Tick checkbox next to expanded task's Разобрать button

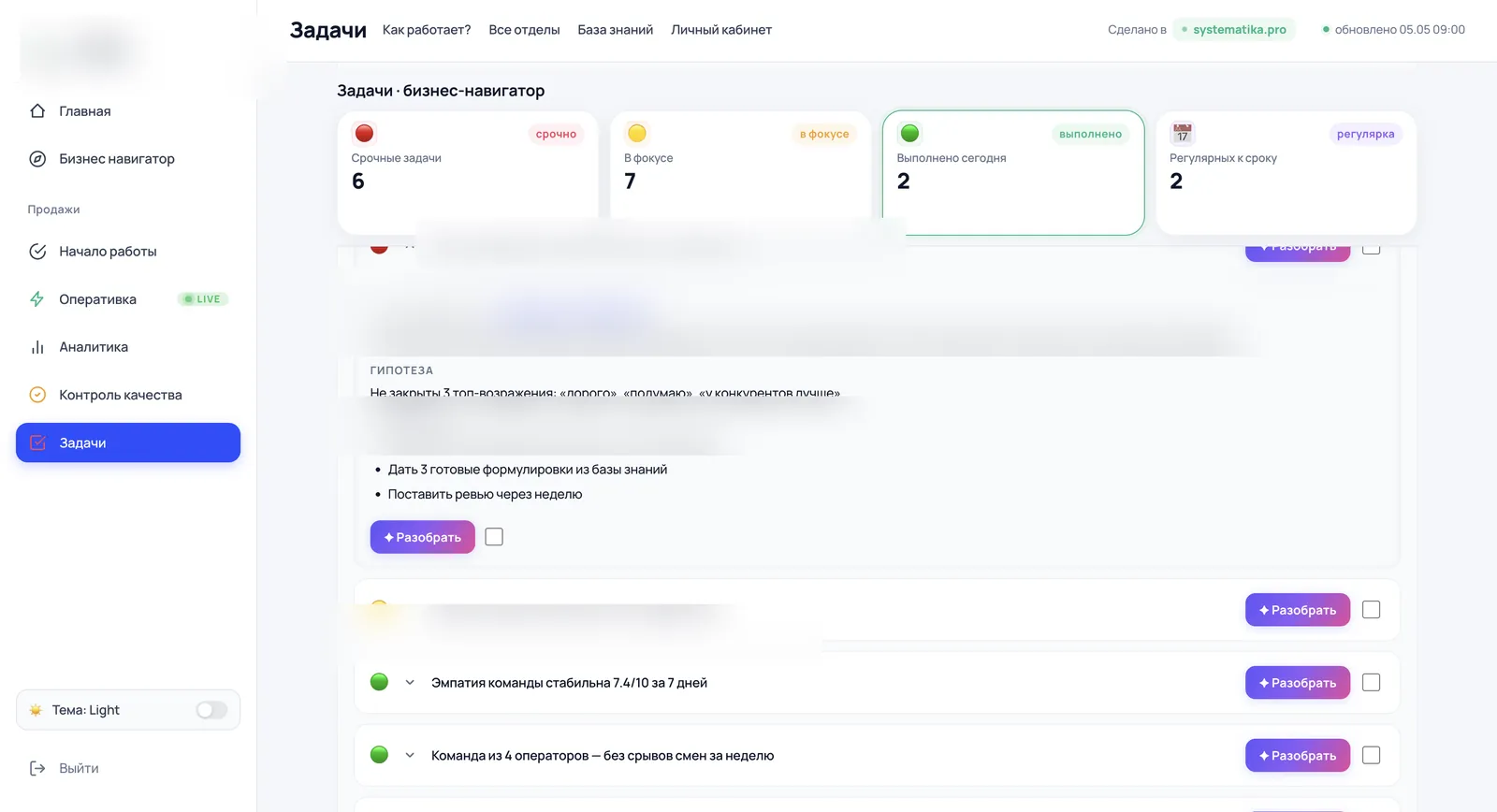494,537
